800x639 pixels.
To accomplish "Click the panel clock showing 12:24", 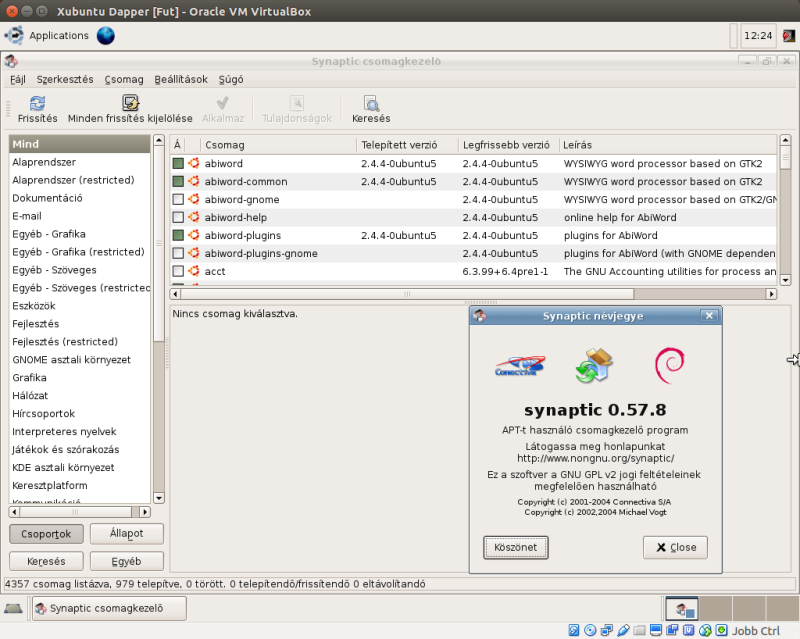I will (x=758, y=36).
